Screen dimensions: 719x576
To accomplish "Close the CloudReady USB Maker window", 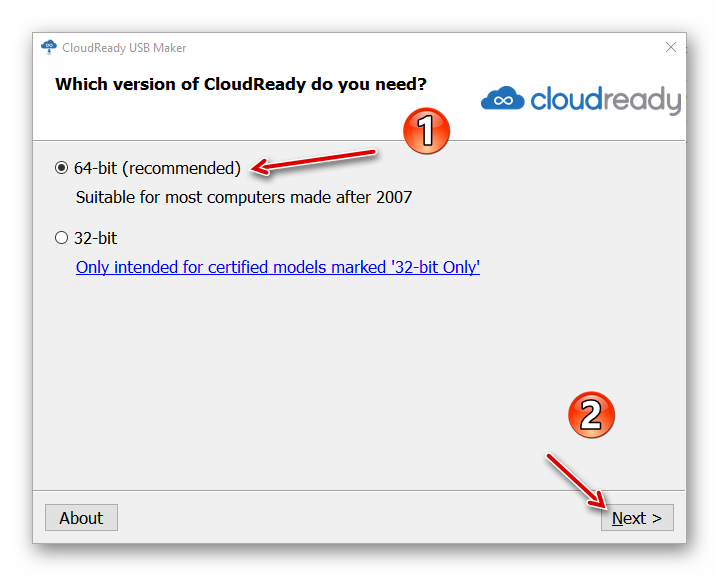I will (670, 47).
